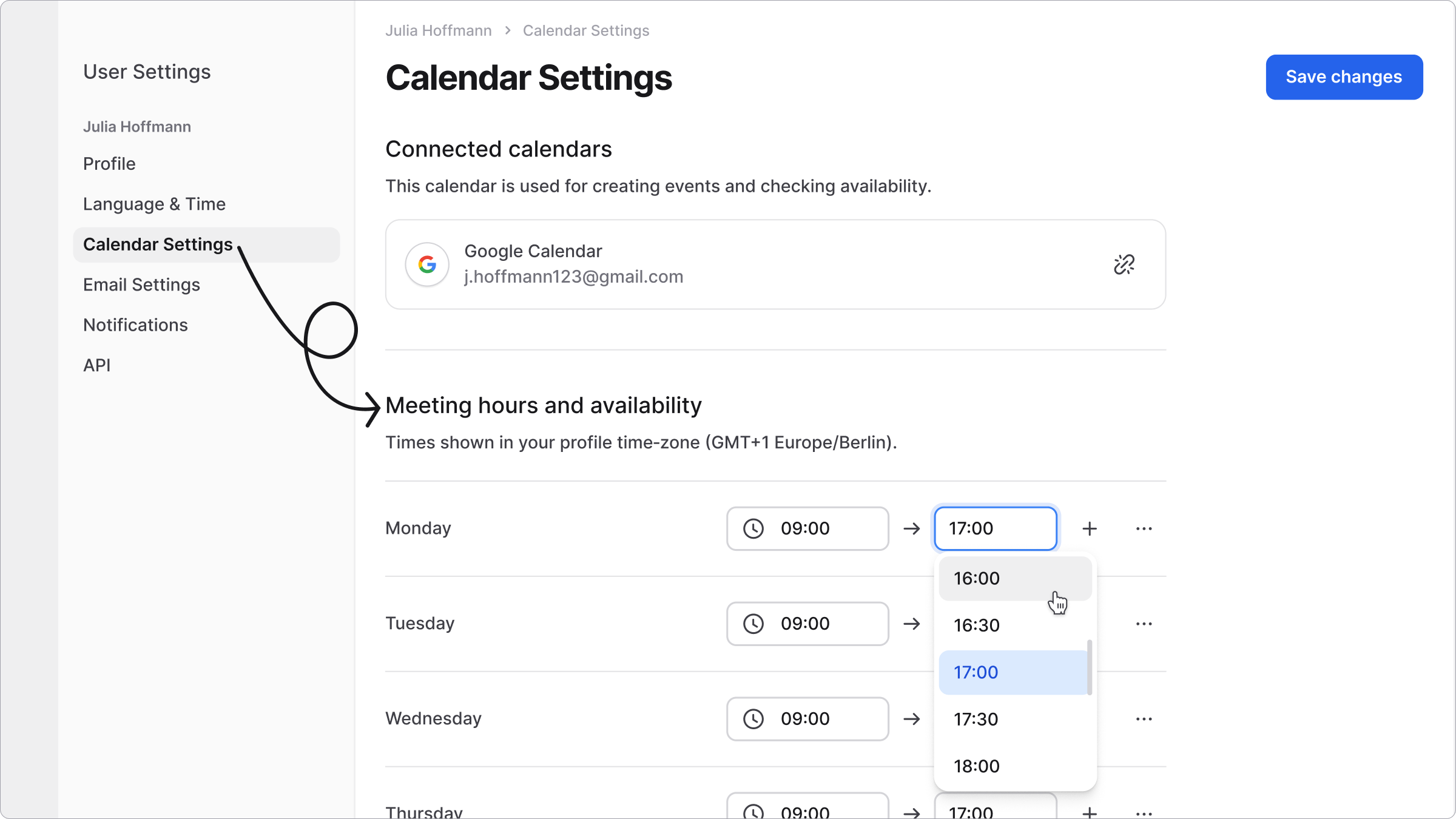Click the plus icon on Thursday row
Viewport: 1456px width, 819px height.
pyautogui.click(x=1090, y=812)
